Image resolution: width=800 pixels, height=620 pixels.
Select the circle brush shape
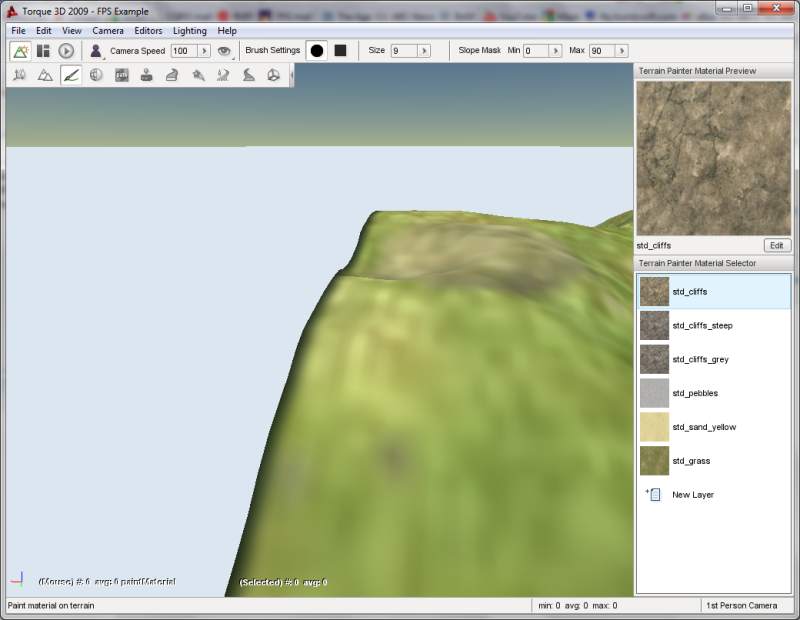(x=316, y=51)
